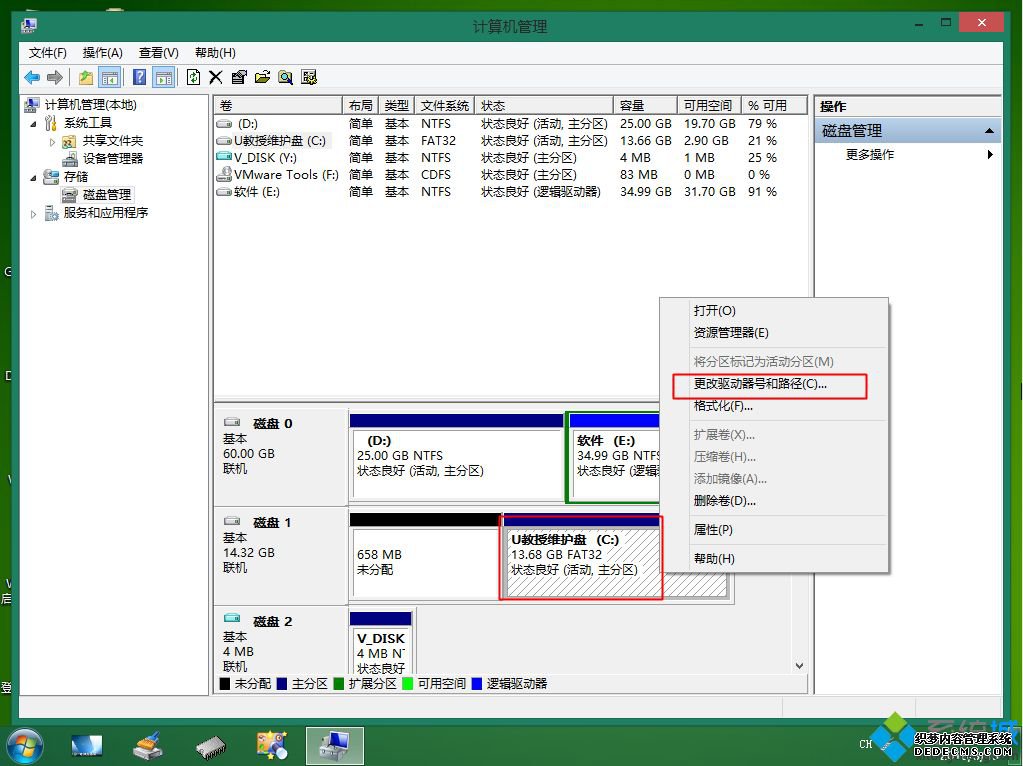Click the Properties toolbar icon

pyautogui.click(x=239, y=78)
